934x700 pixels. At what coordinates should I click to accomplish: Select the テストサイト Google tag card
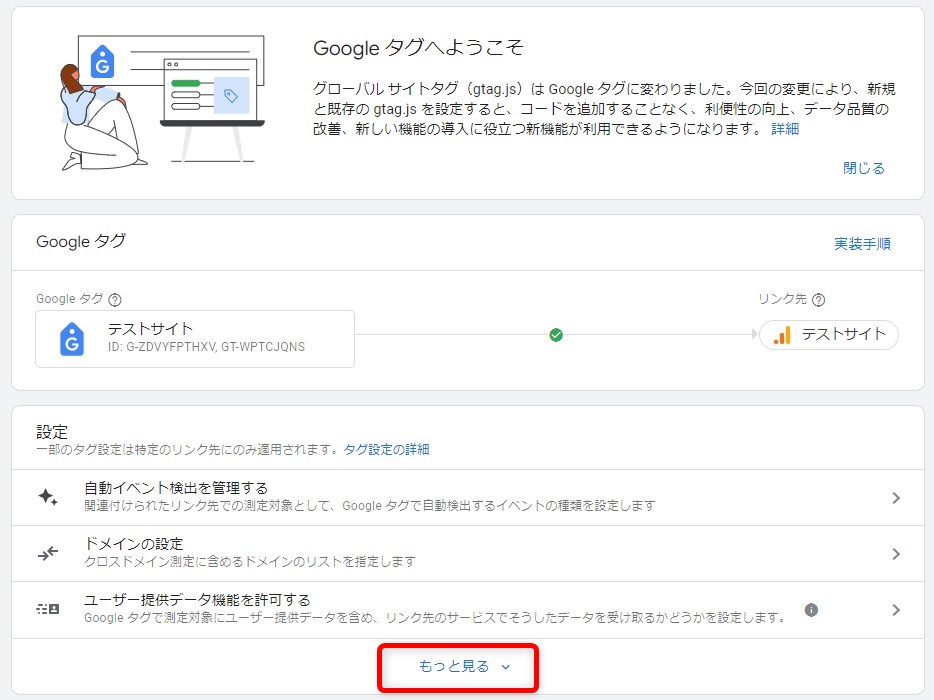195,338
